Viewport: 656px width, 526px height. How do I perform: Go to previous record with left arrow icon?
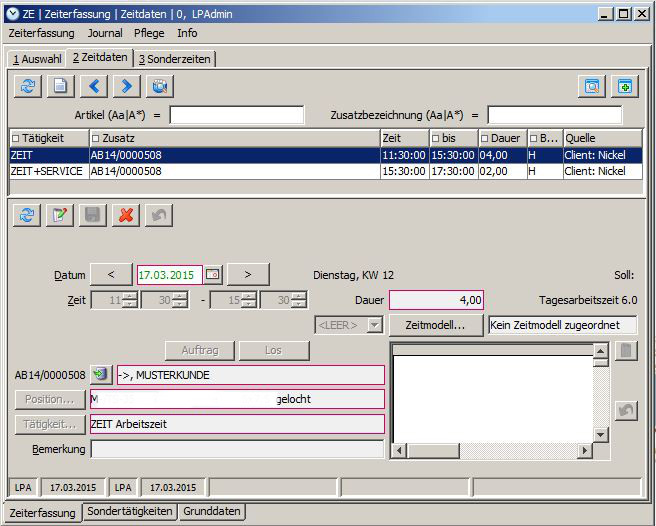92,86
